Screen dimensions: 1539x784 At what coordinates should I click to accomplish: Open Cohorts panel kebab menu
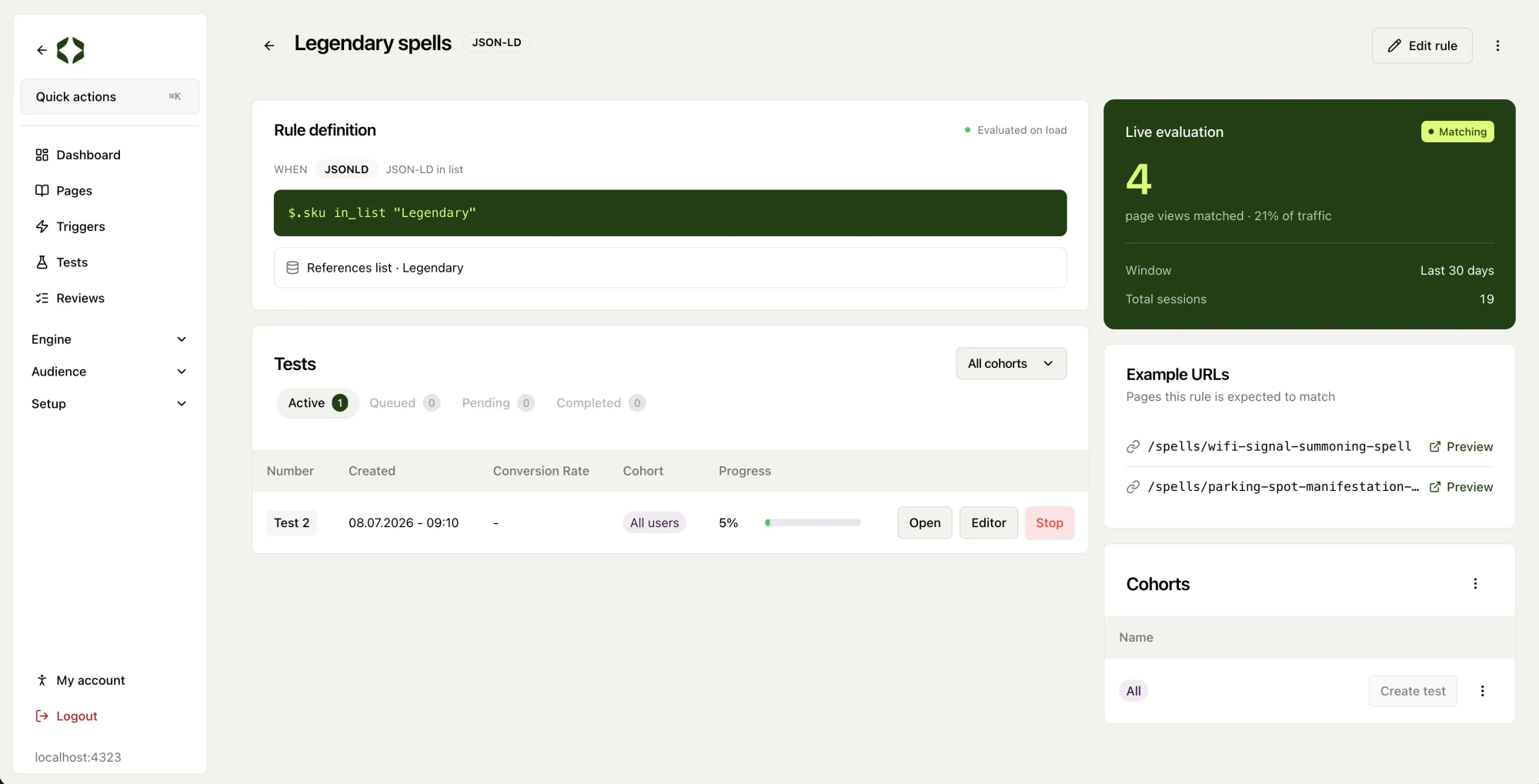tap(1475, 583)
